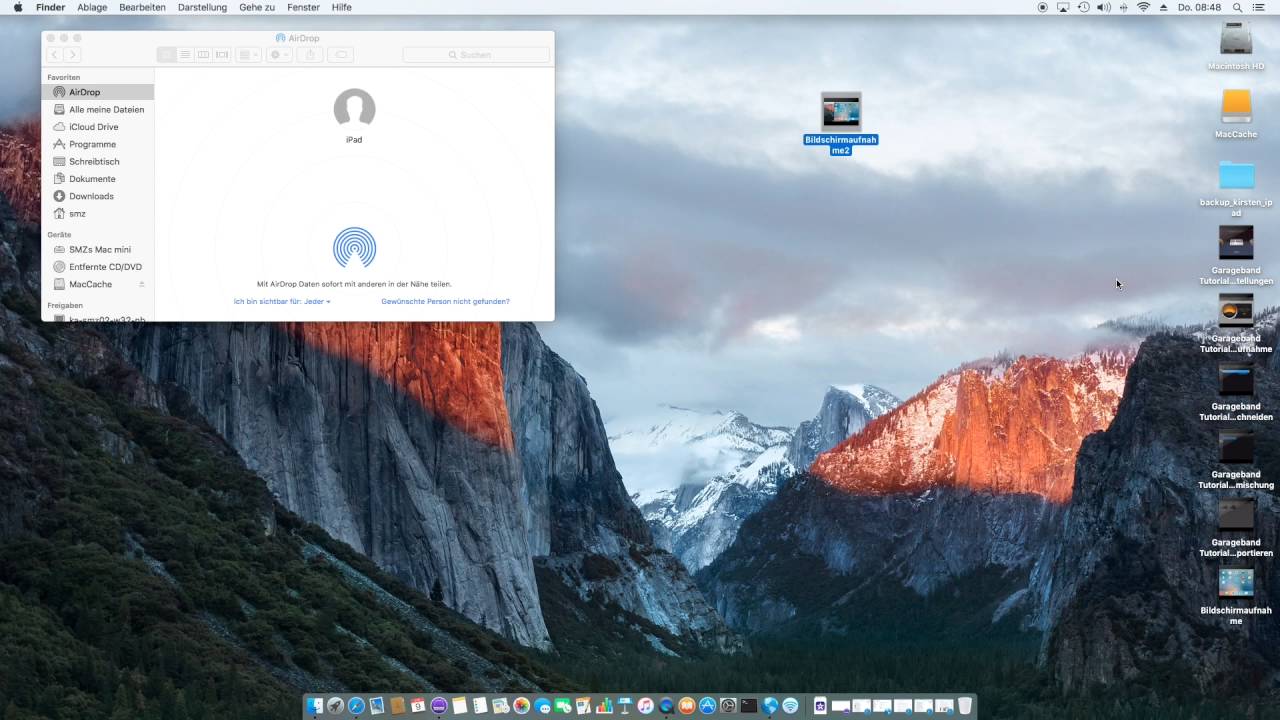This screenshot has height=720, width=1280.
Task: Open the Finder menu
Action: pos(50,7)
